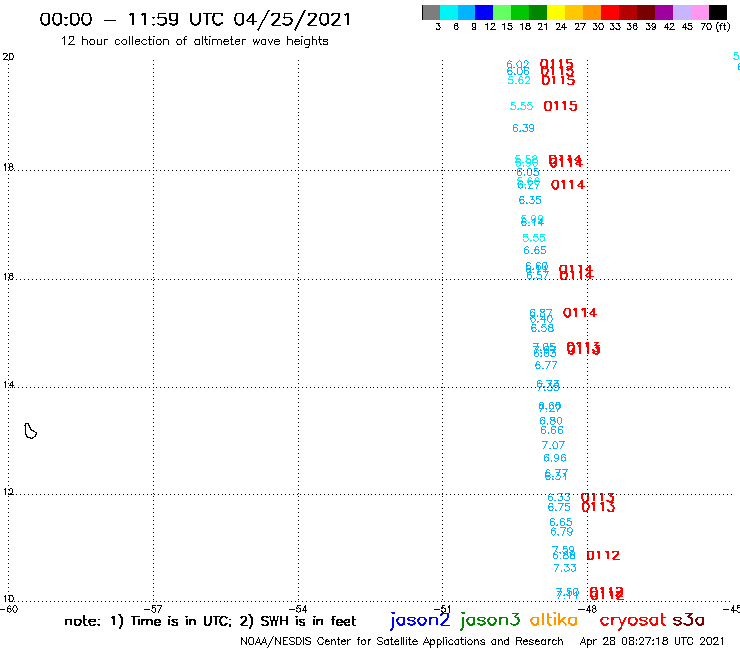740x650 pixels.
Task: Click the wave height value 6.66
Action: [552, 430]
